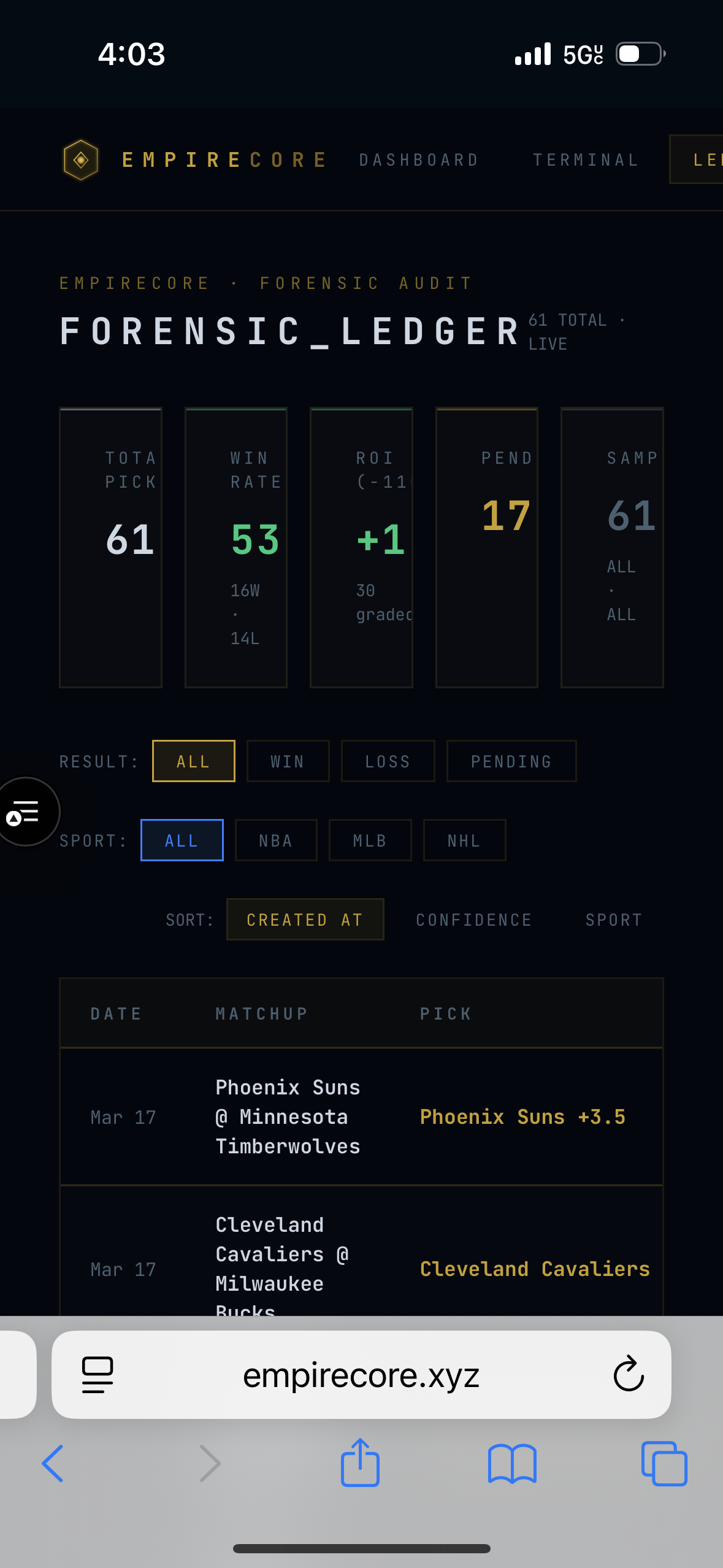Tap Safari page menu icon in address bar
This screenshot has height=1568, width=723.
point(98,1375)
